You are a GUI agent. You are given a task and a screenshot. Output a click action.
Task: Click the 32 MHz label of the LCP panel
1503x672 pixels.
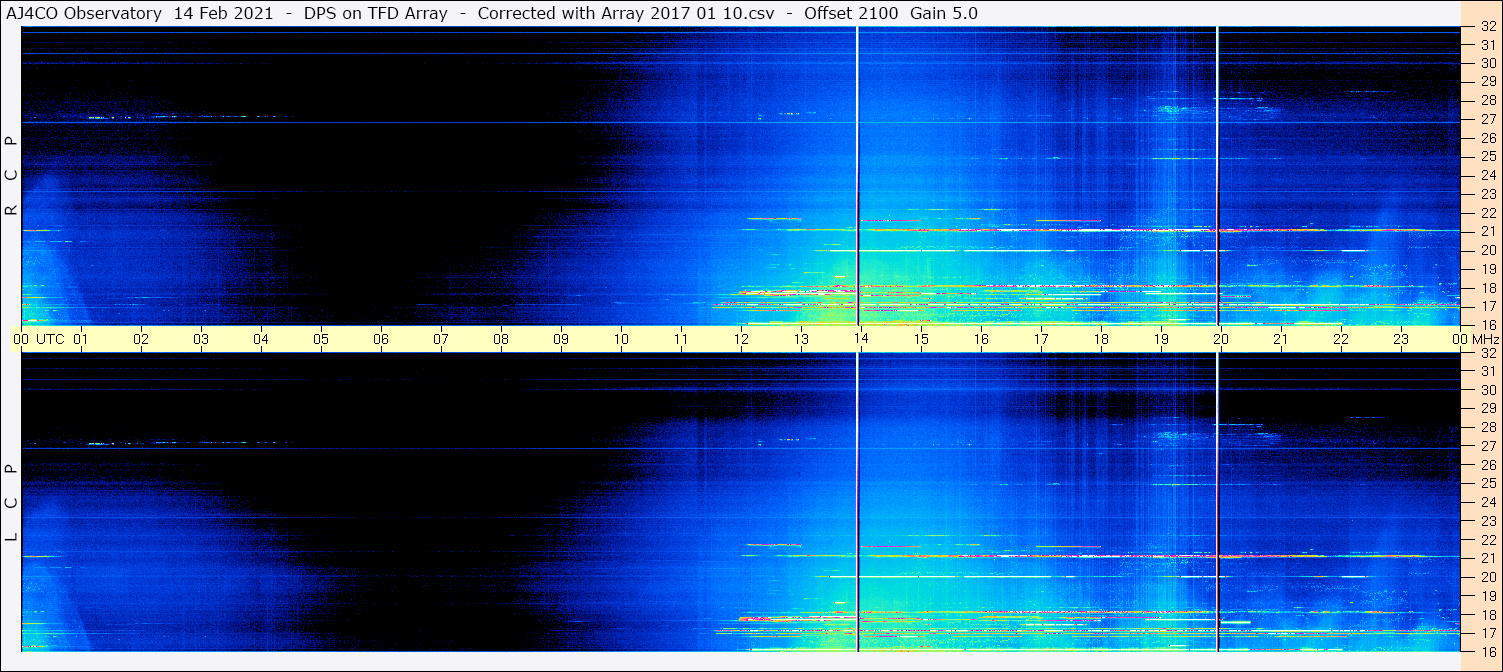click(1488, 353)
